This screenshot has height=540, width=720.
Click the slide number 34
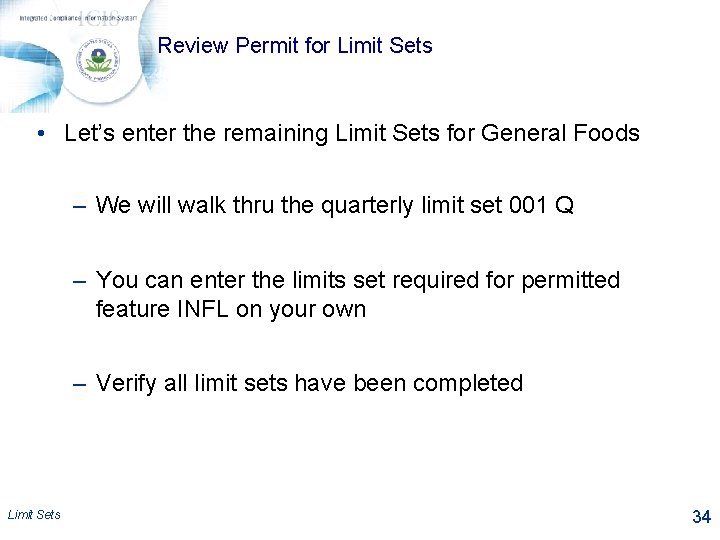[x=702, y=517]
